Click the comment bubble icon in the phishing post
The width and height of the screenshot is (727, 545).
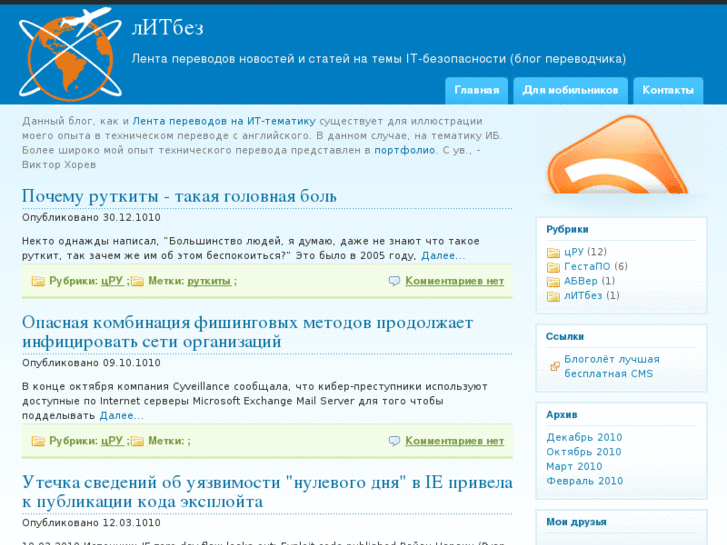[394, 441]
